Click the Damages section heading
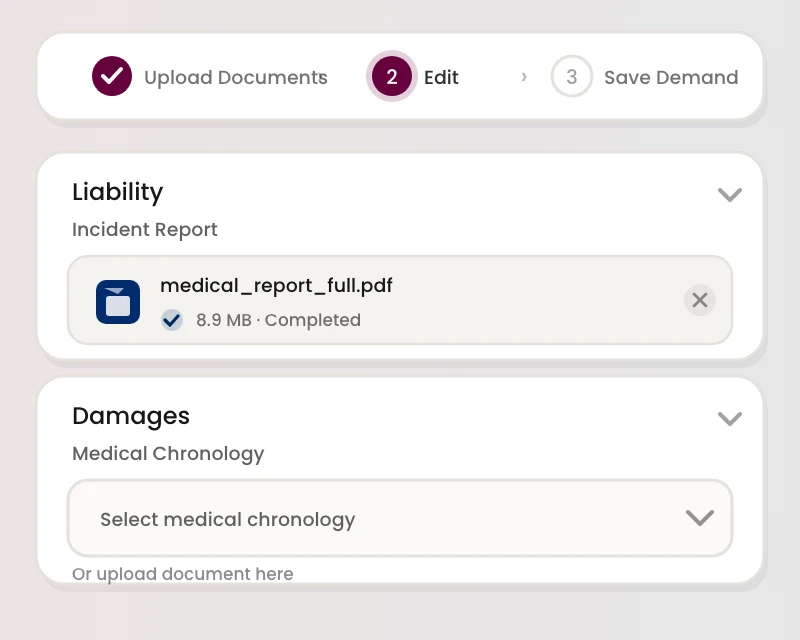Screen dimensions: 800x640 tap(131, 416)
